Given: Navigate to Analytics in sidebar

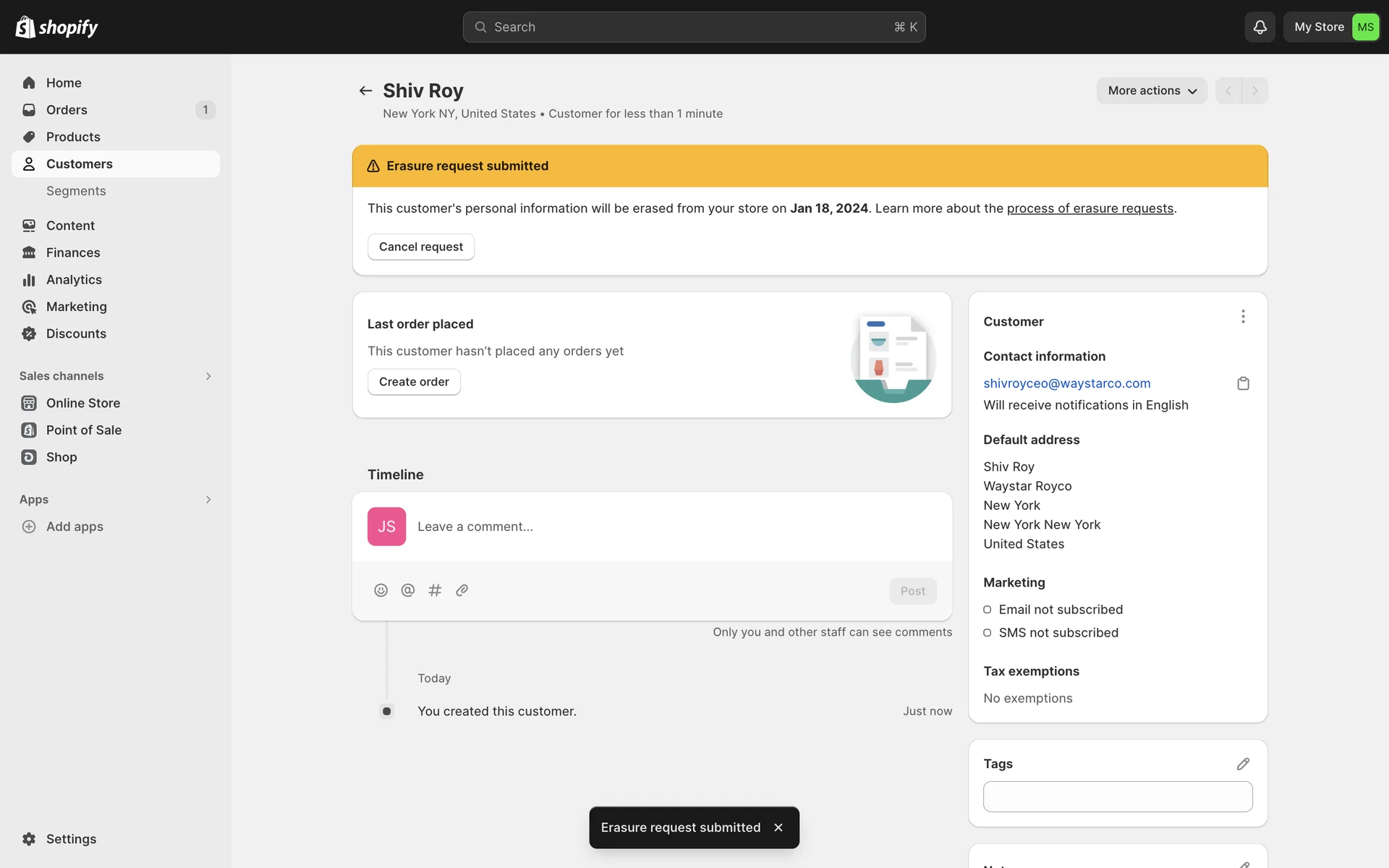Looking at the screenshot, I should 74,280.
